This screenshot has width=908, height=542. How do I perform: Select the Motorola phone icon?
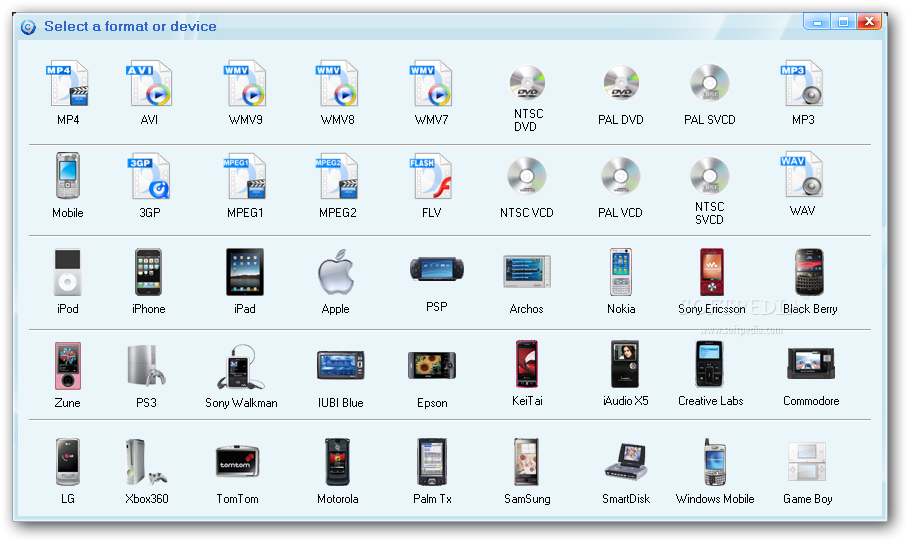pyautogui.click(x=338, y=462)
